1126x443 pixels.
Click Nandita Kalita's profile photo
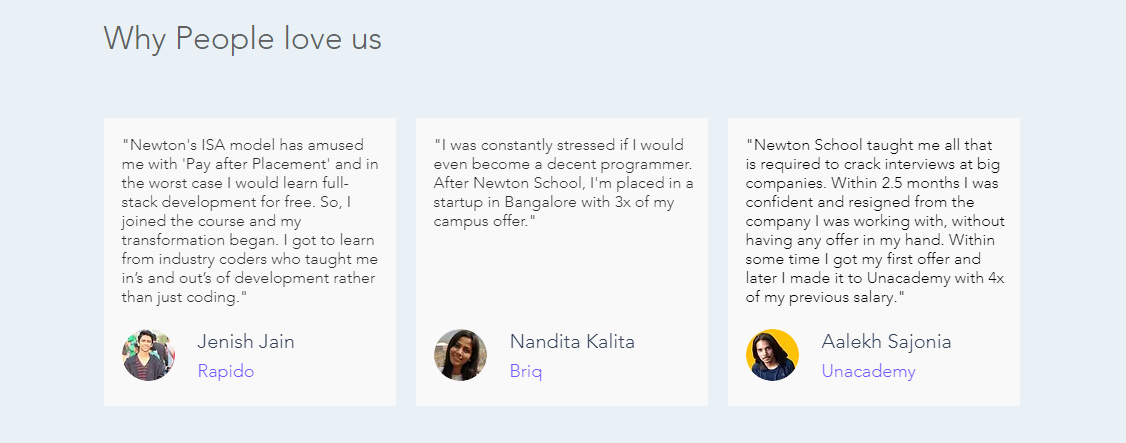coord(460,355)
